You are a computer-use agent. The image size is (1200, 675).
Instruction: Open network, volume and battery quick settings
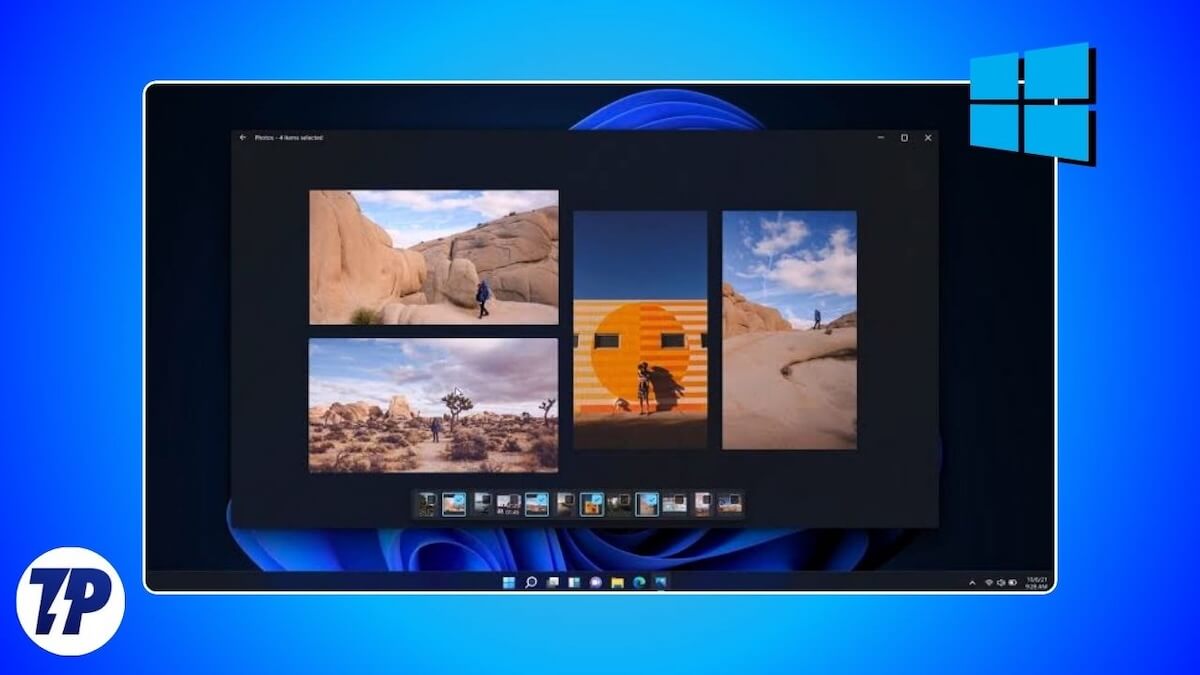click(1000, 582)
